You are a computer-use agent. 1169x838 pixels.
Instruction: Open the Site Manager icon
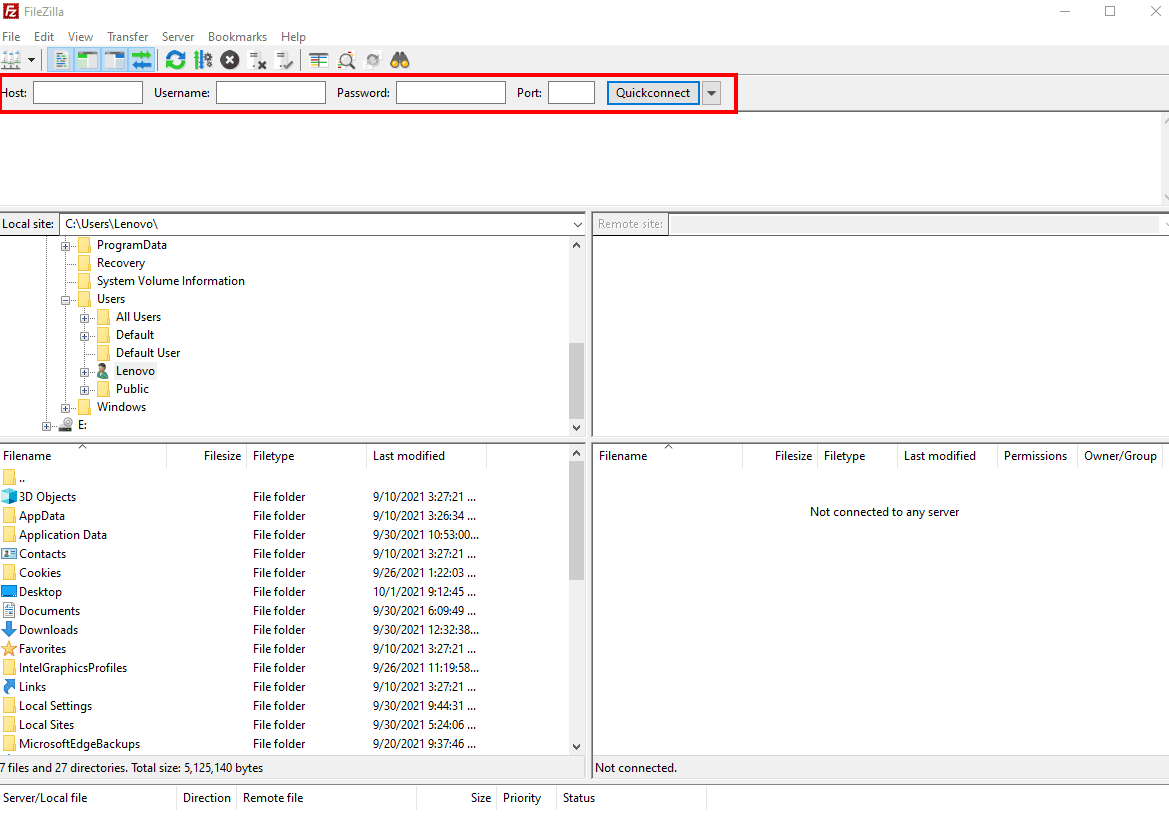click(x=10, y=60)
